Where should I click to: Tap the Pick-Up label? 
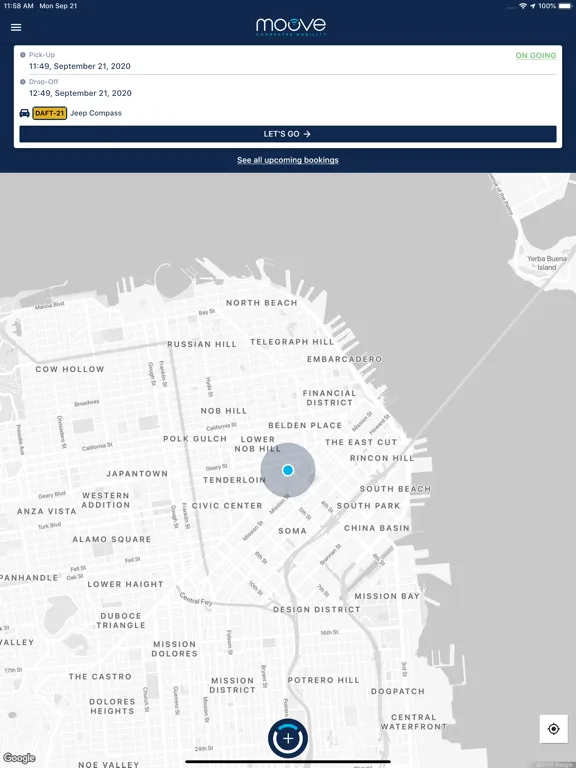pyautogui.click(x=42, y=55)
